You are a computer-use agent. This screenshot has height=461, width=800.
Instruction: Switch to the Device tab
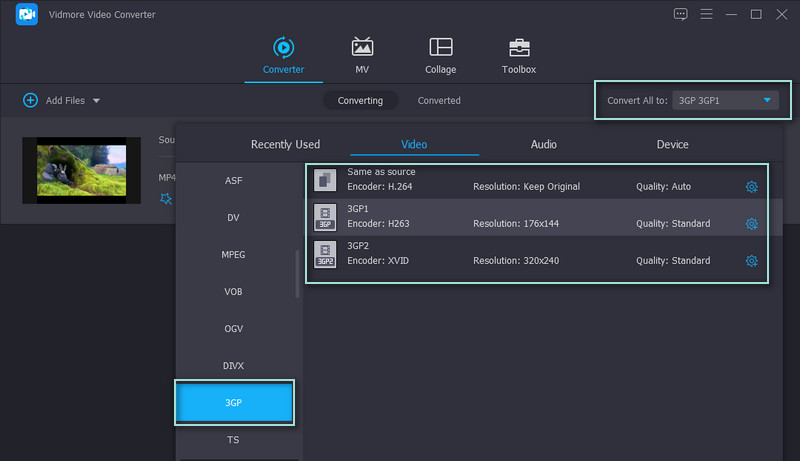(x=672, y=145)
